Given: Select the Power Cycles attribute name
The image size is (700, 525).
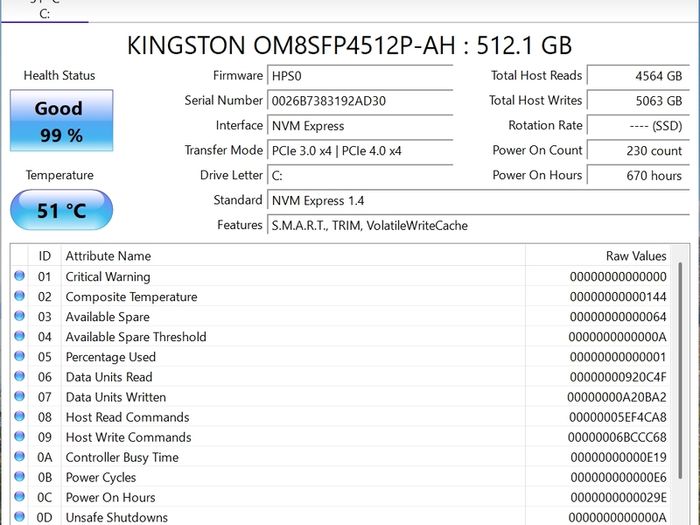Looking at the screenshot, I should click(101, 478).
